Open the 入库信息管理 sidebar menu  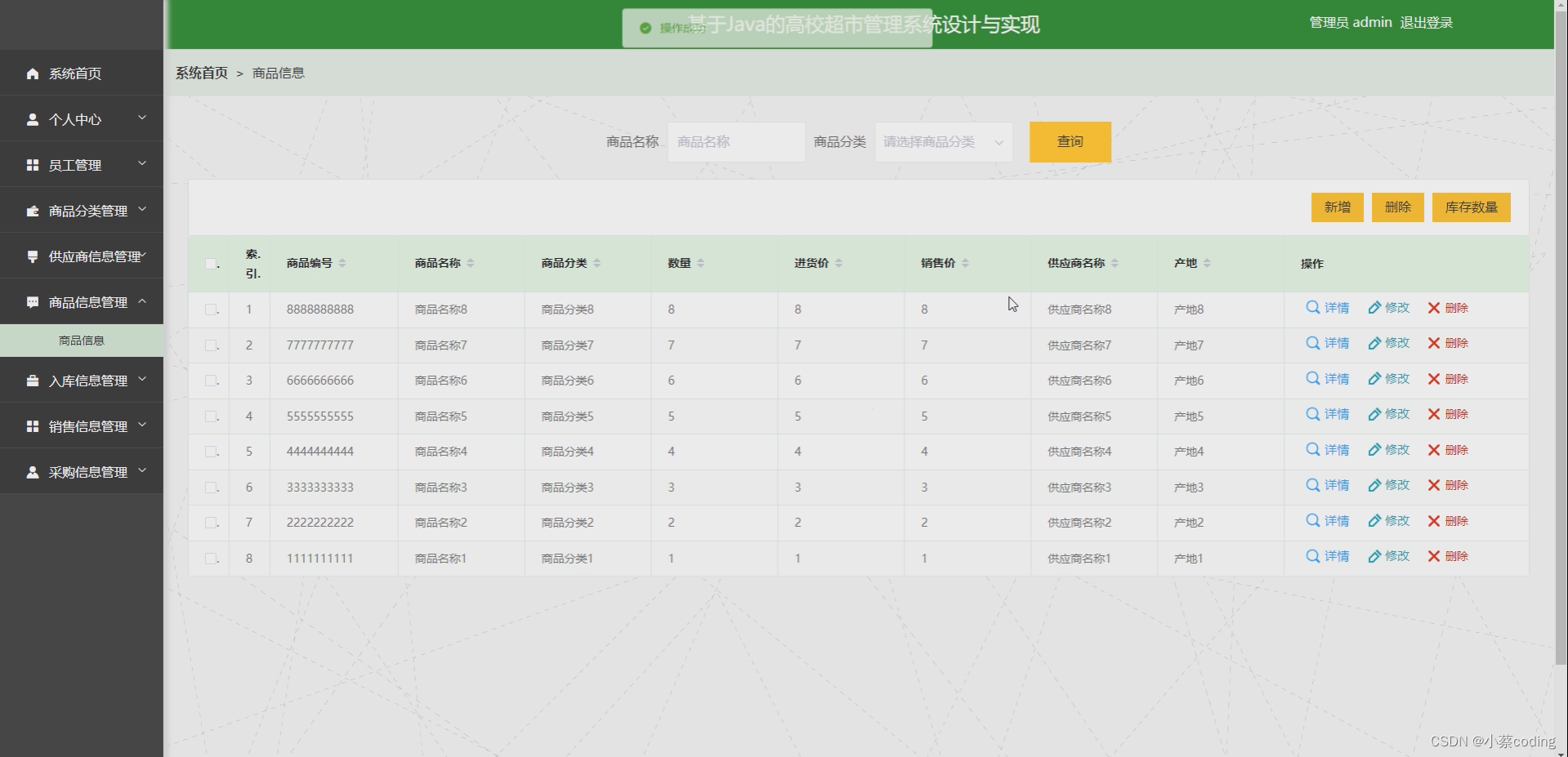(82, 381)
